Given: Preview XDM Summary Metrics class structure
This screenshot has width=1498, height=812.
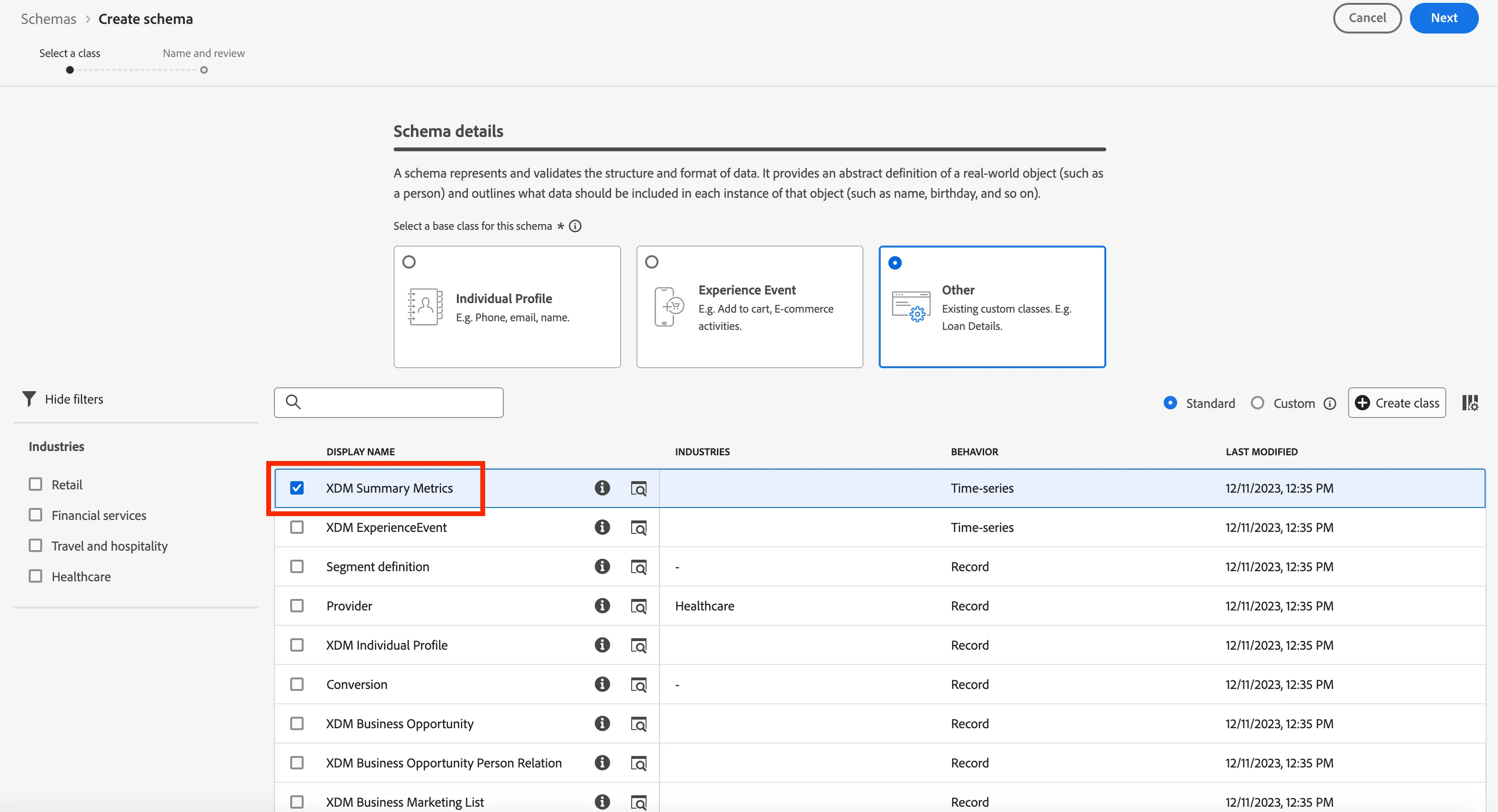Looking at the screenshot, I should 638,488.
